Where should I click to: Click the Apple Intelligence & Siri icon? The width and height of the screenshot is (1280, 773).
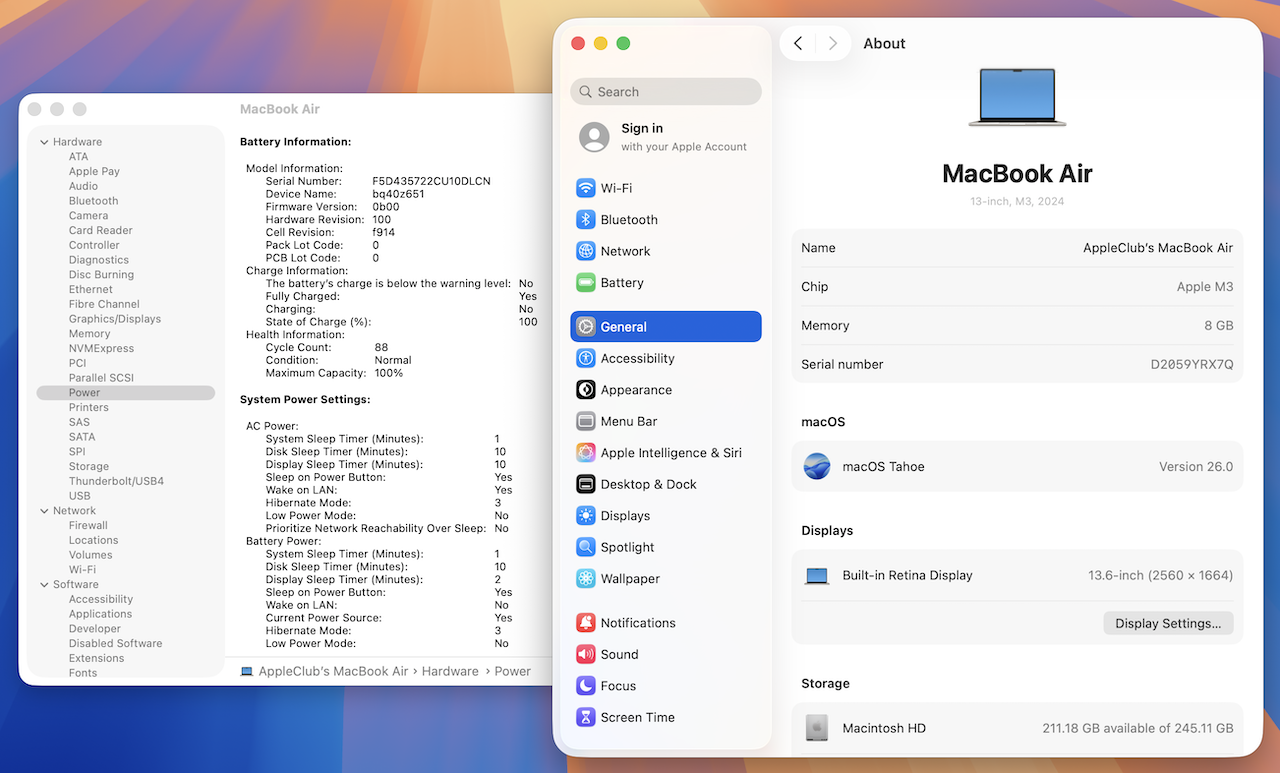click(586, 453)
